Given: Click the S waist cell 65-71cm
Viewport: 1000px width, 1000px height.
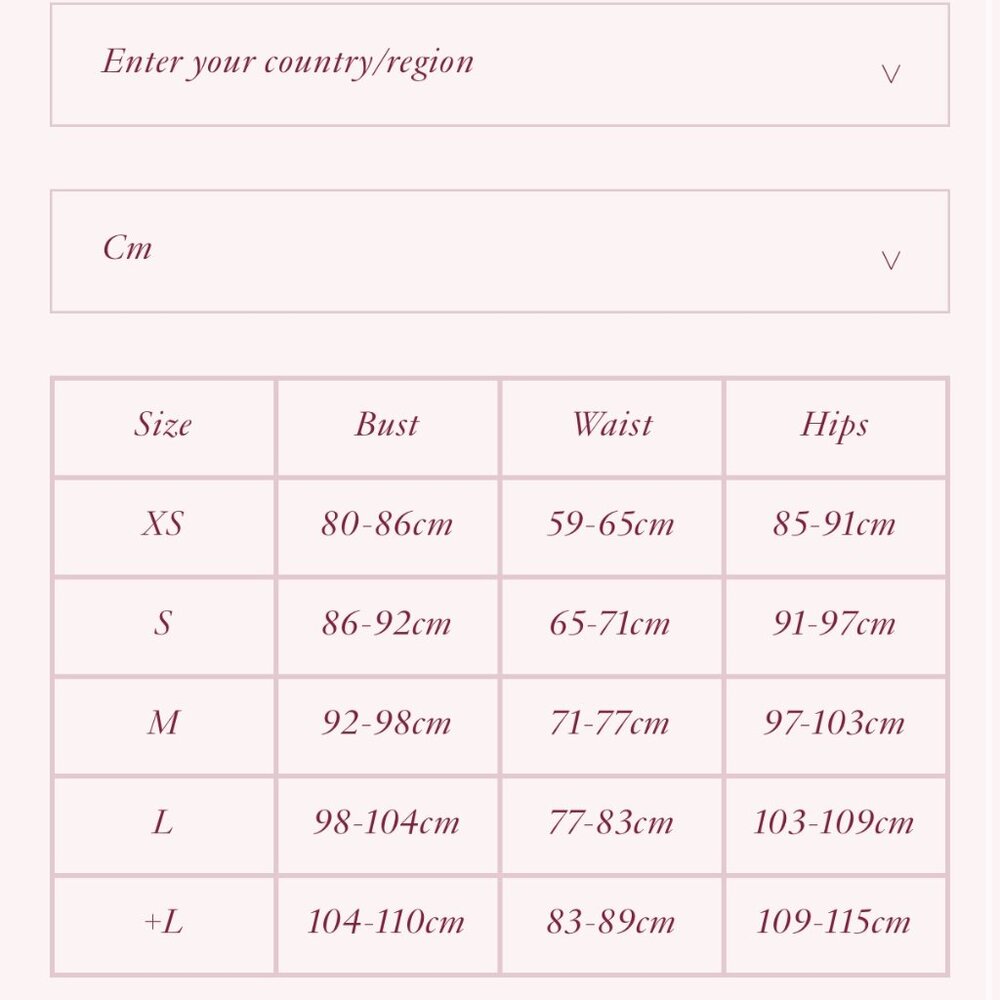Looking at the screenshot, I should click(611, 624).
